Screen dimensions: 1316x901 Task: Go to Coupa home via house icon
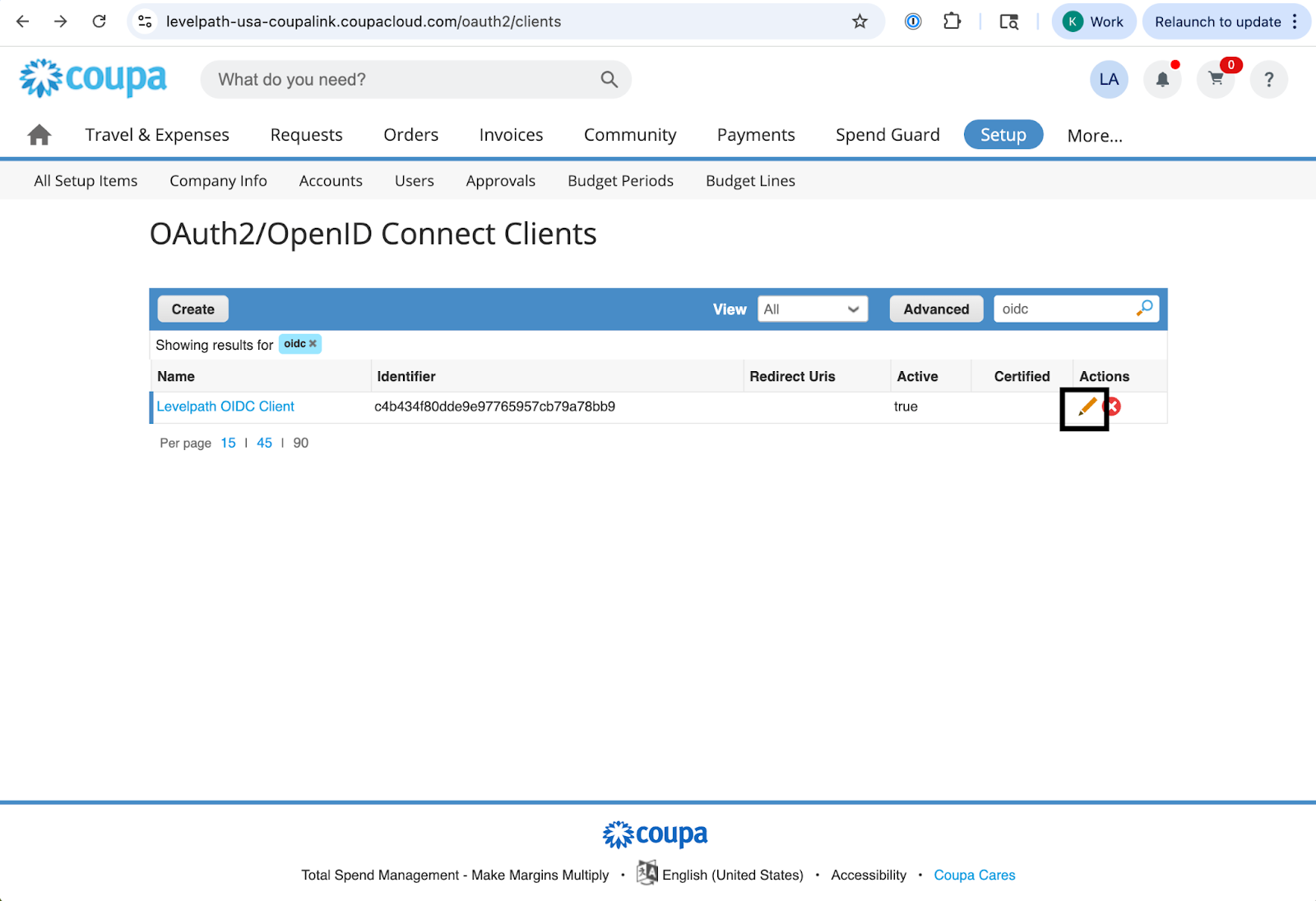click(39, 135)
